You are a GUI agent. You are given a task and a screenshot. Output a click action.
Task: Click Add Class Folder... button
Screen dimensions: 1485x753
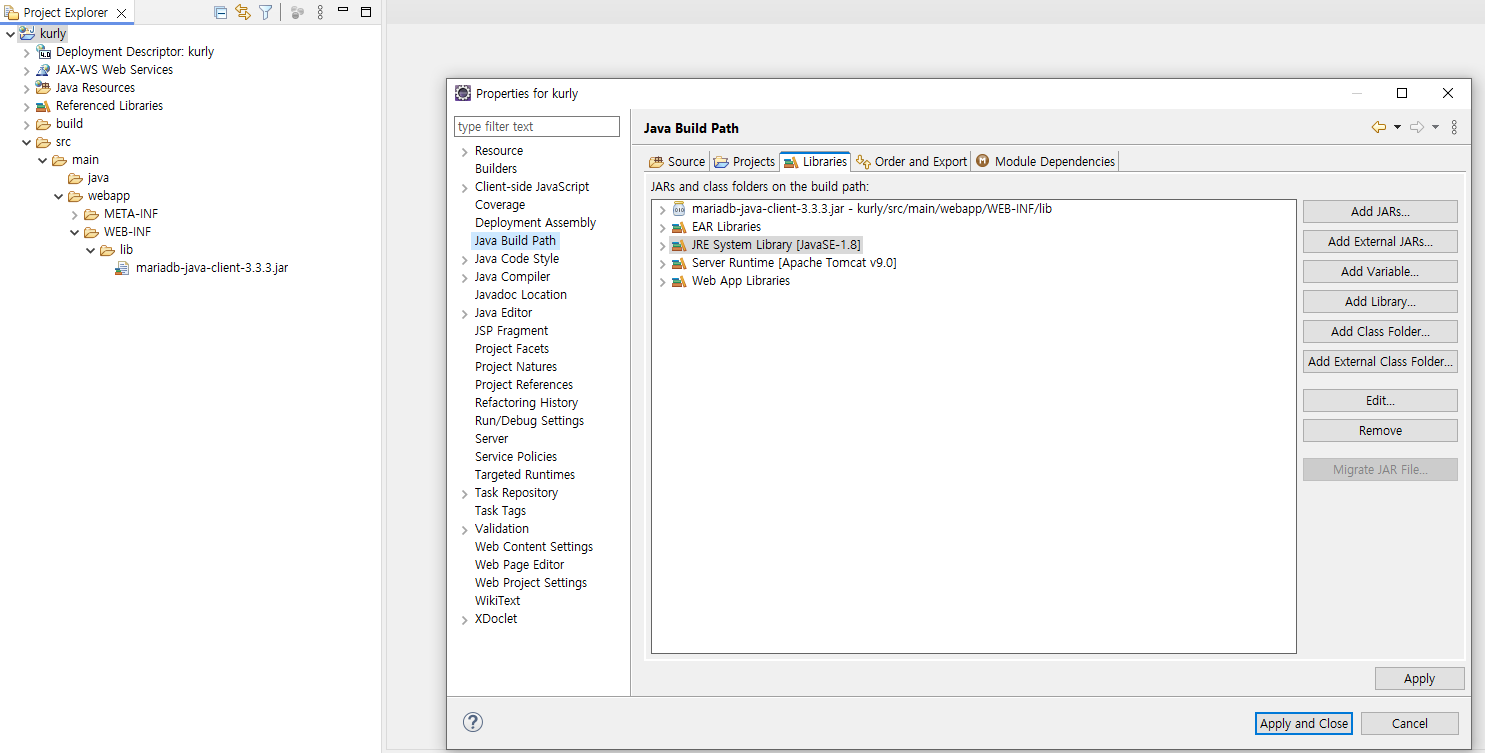point(1380,331)
